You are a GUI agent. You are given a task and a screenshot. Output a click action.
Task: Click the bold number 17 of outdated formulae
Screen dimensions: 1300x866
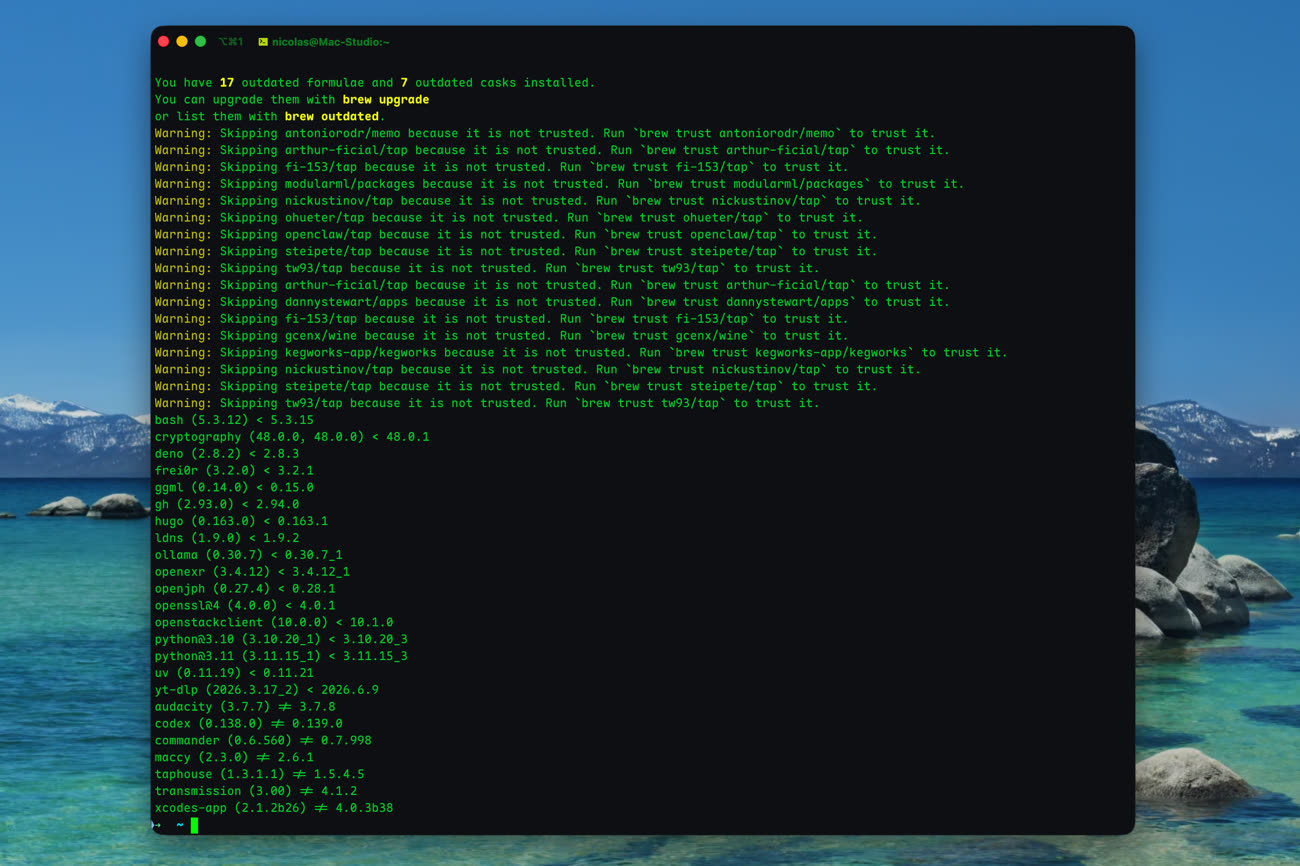click(227, 83)
